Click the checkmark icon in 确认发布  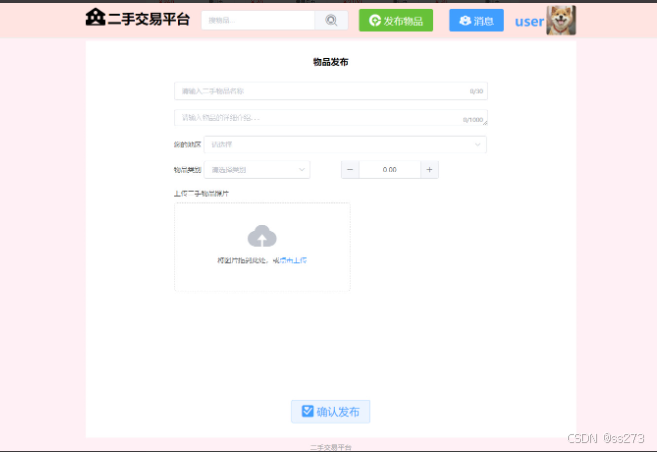coord(308,411)
